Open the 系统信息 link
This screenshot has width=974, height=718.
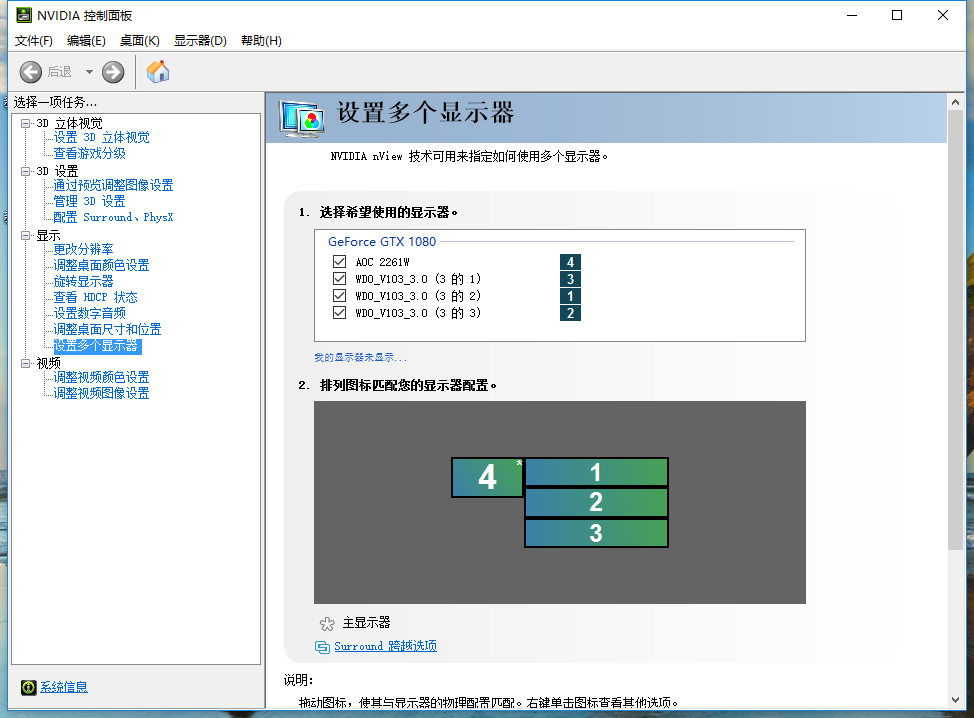click(x=64, y=687)
